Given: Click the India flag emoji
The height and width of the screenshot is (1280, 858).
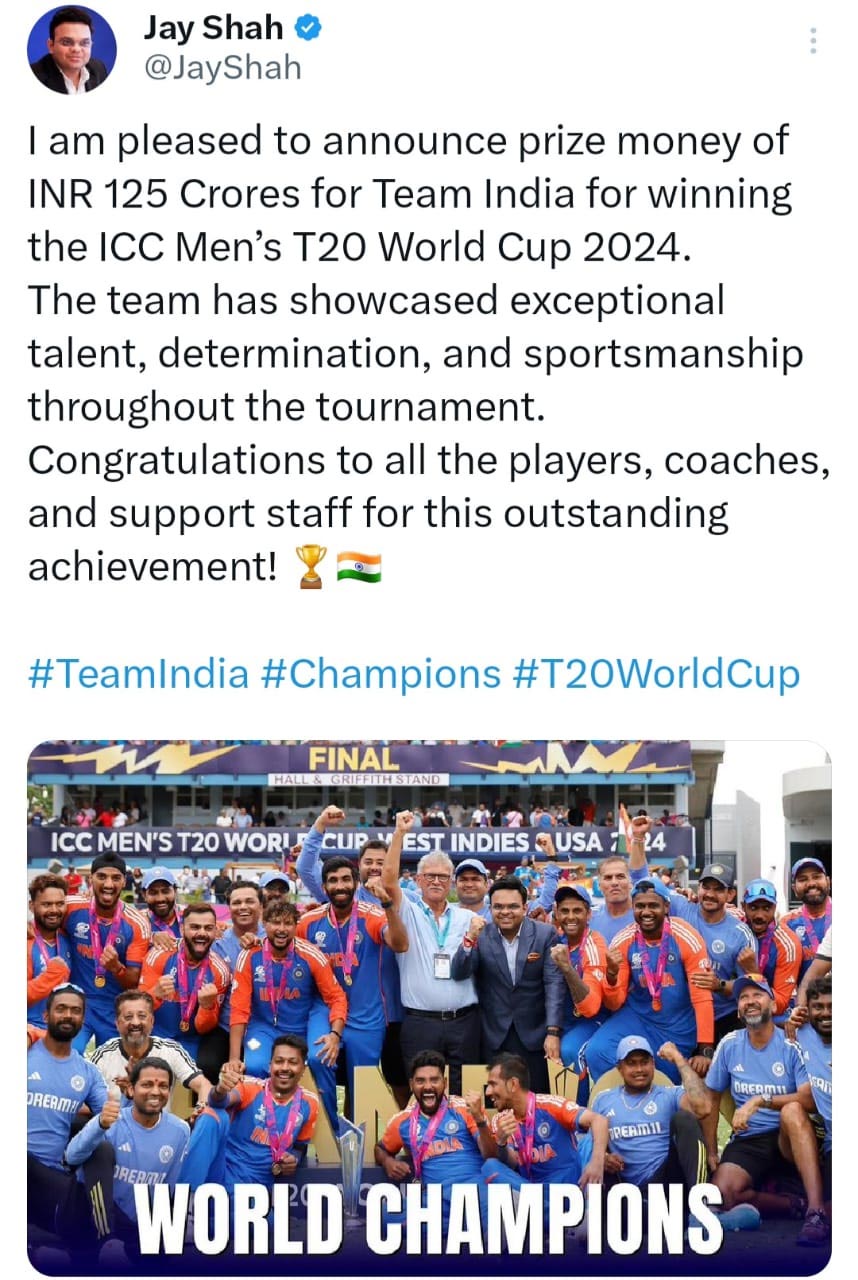Looking at the screenshot, I should pos(359,568).
